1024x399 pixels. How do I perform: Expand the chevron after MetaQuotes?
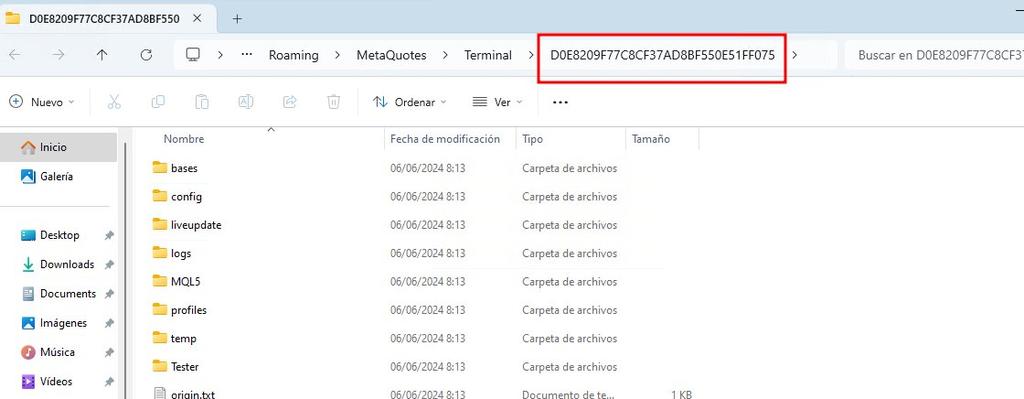tap(445, 56)
